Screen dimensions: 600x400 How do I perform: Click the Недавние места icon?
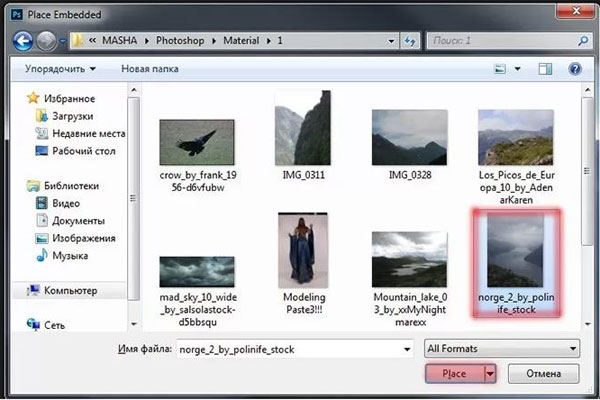(x=41, y=133)
